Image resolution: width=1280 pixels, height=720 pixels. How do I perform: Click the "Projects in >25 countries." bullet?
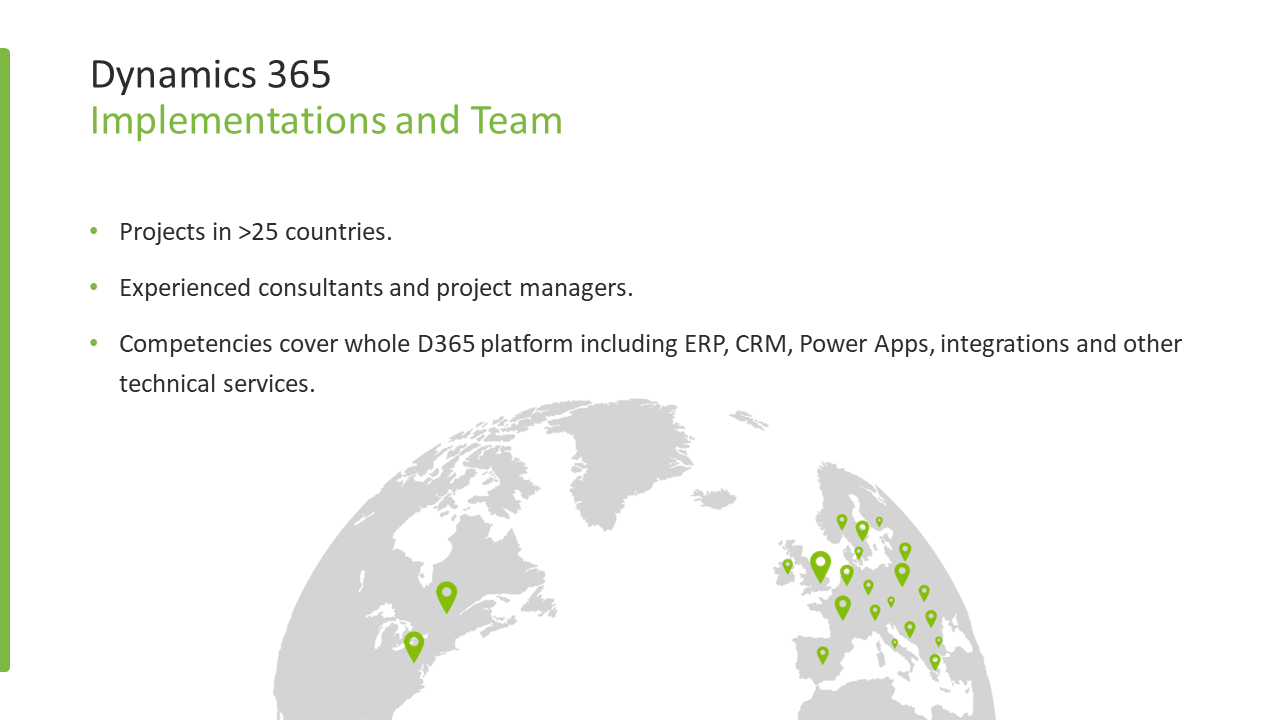point(255,232)
